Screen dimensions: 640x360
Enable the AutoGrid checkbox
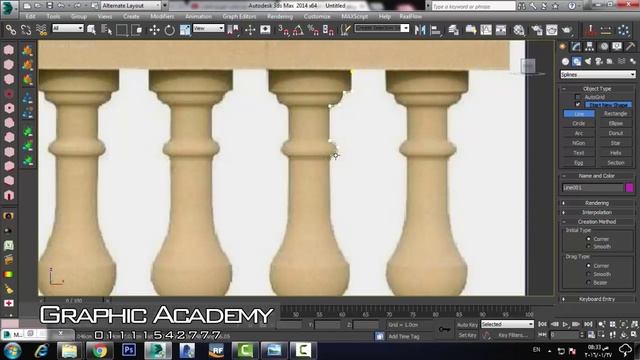click(578, 97)
